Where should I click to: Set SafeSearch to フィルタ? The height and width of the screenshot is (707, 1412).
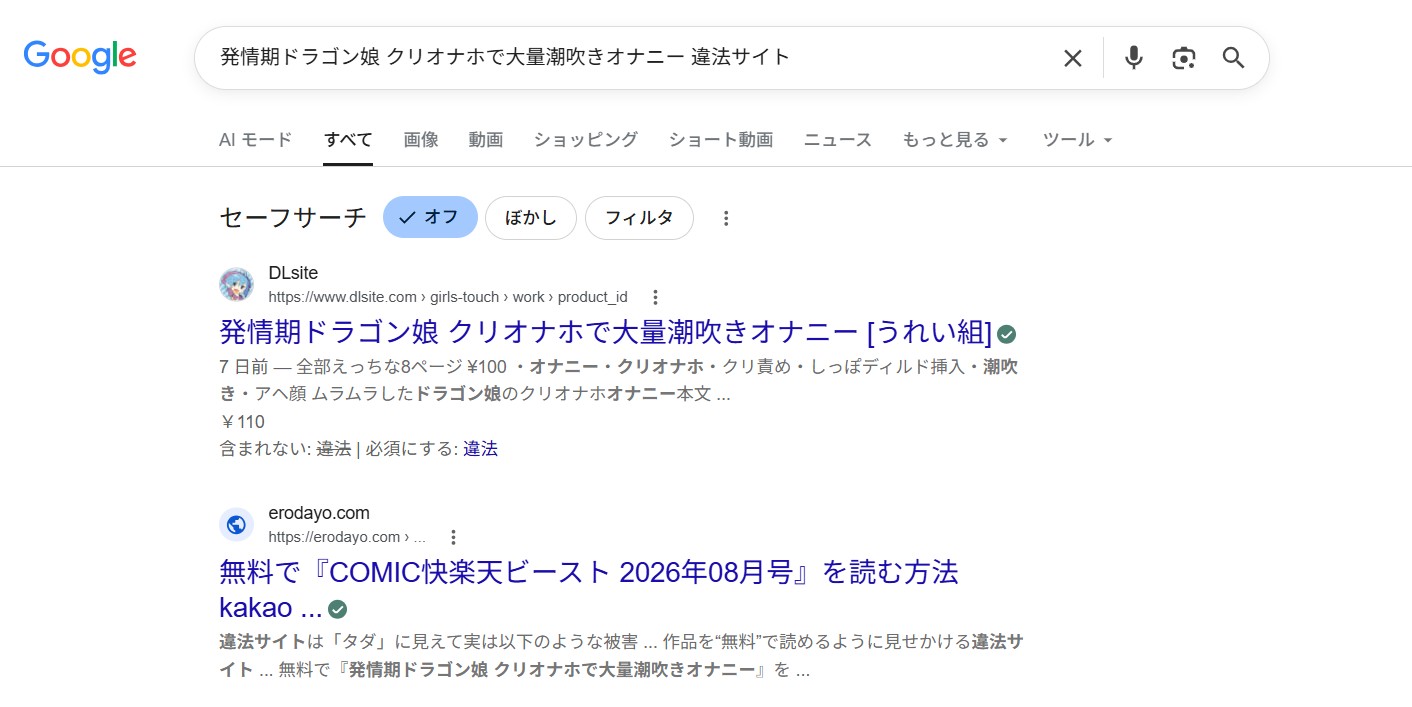[x=639, y=218]
